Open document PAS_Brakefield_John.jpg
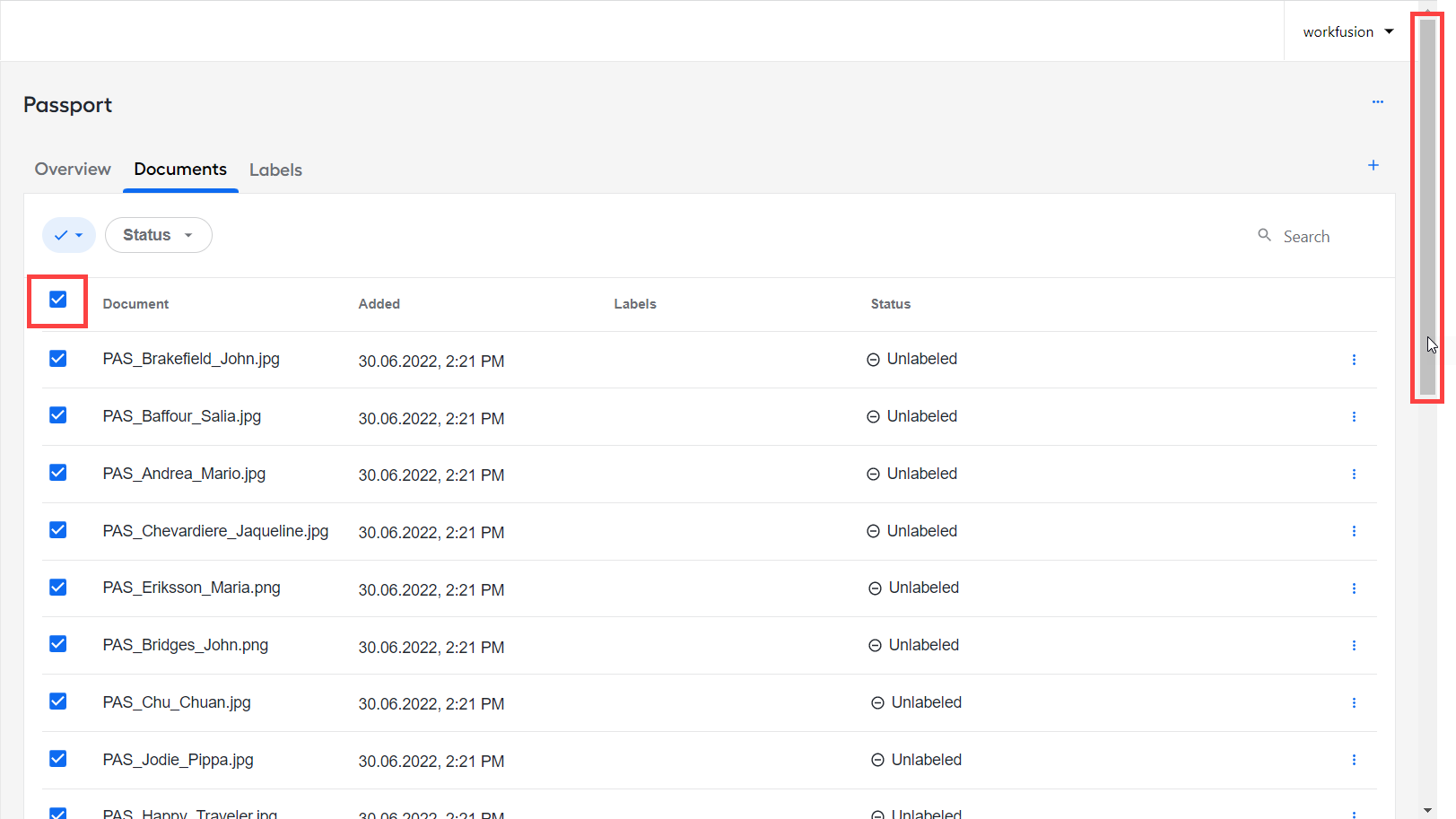The width and height of the screenshot is (1456, 819). [191, 359]
